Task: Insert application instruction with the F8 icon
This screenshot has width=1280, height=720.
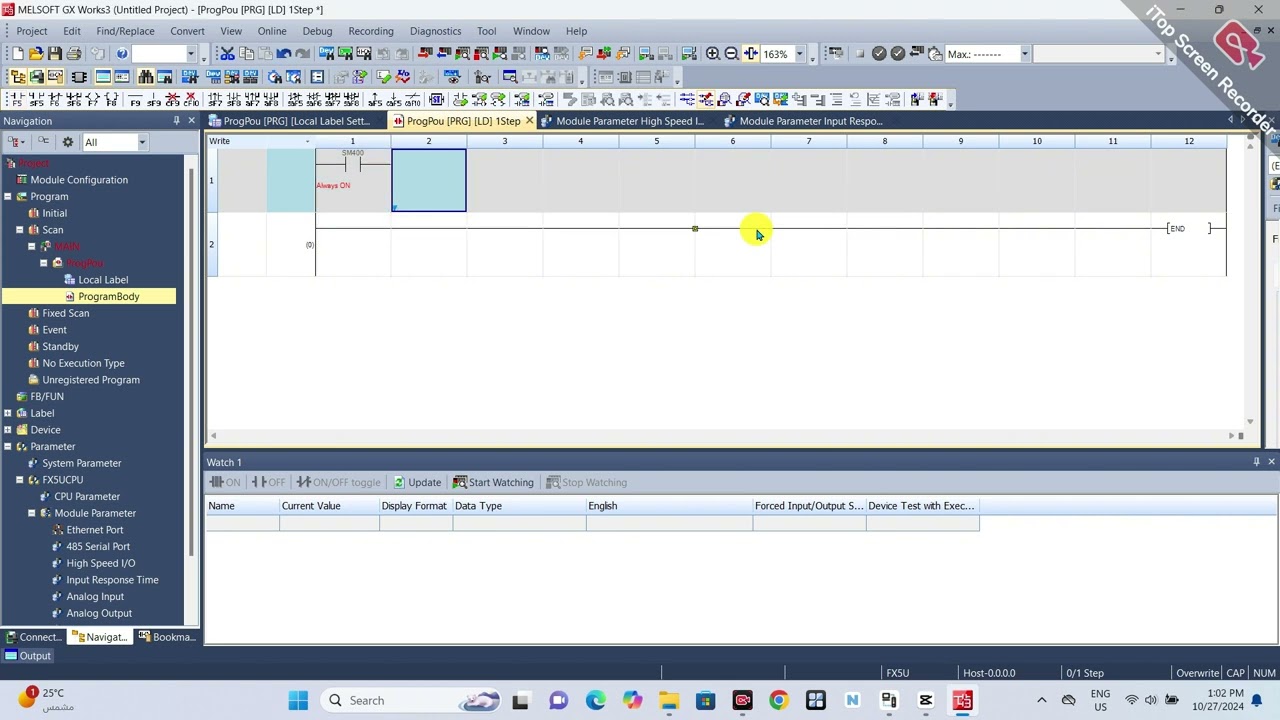Action: [111, 99]
